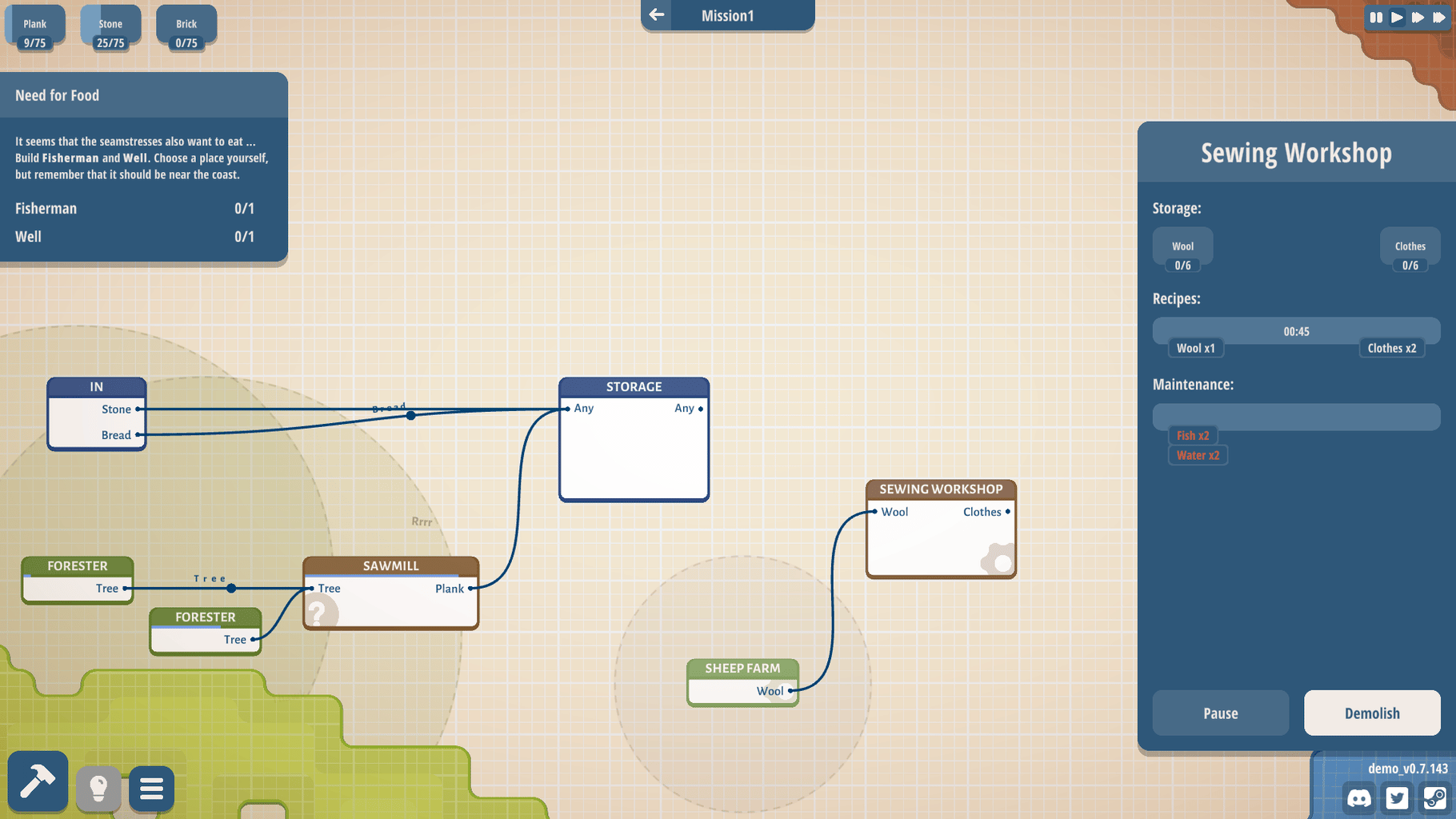
Task: Select the Plank resource counter
Action: 34,29
